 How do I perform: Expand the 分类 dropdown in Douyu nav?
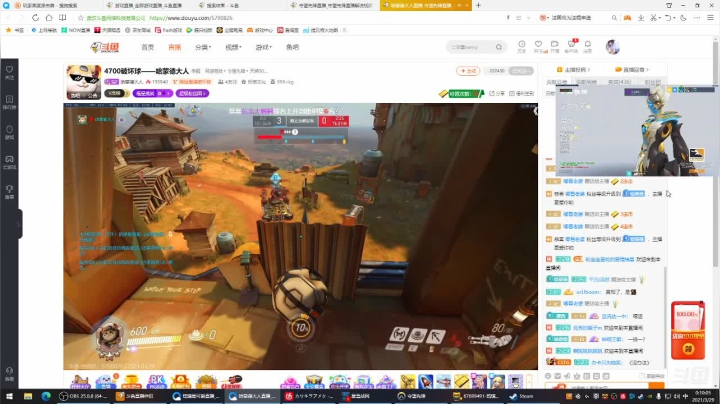coord(202,47)
